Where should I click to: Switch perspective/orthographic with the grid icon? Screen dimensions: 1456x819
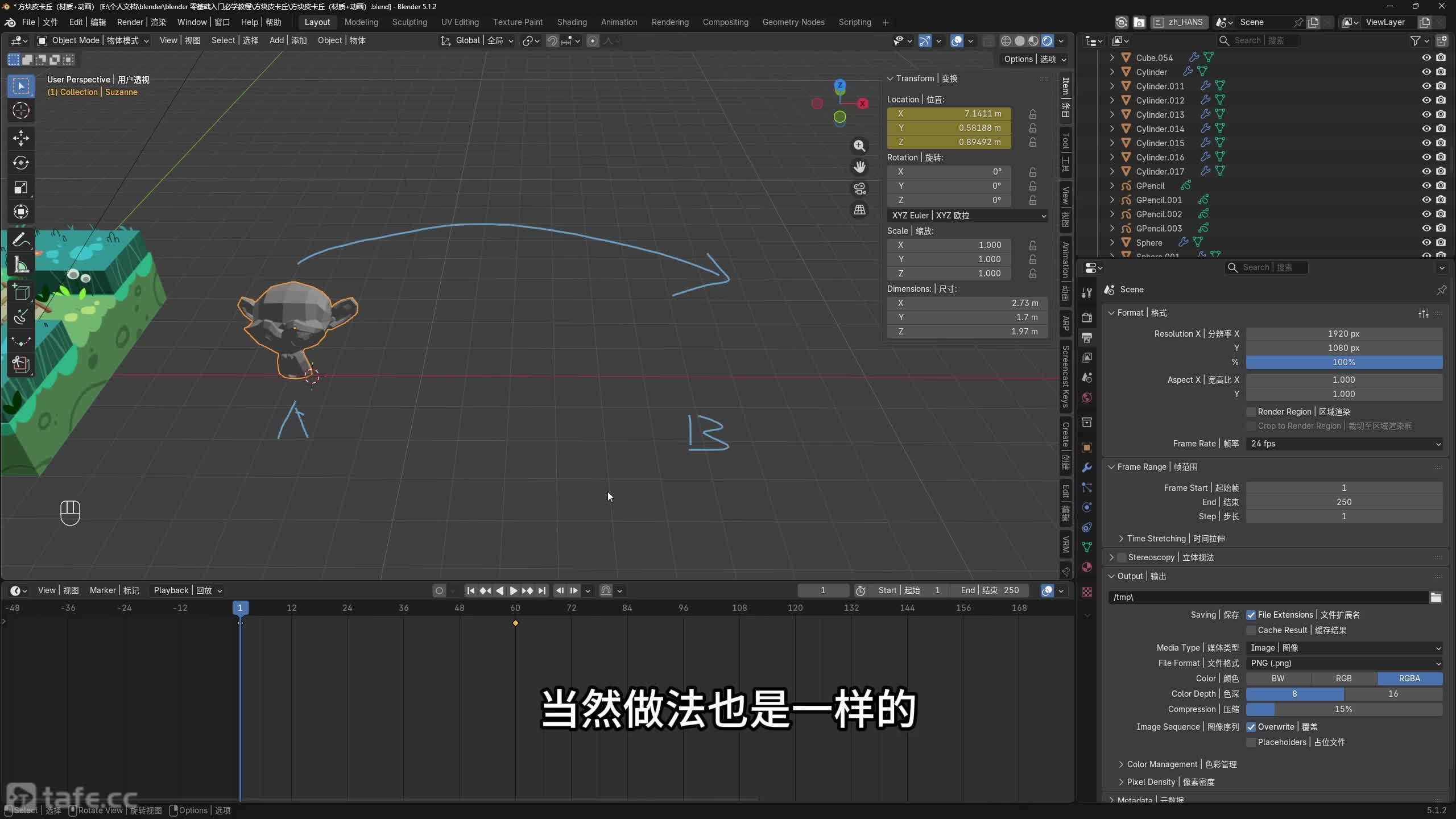tap(859, 210)
